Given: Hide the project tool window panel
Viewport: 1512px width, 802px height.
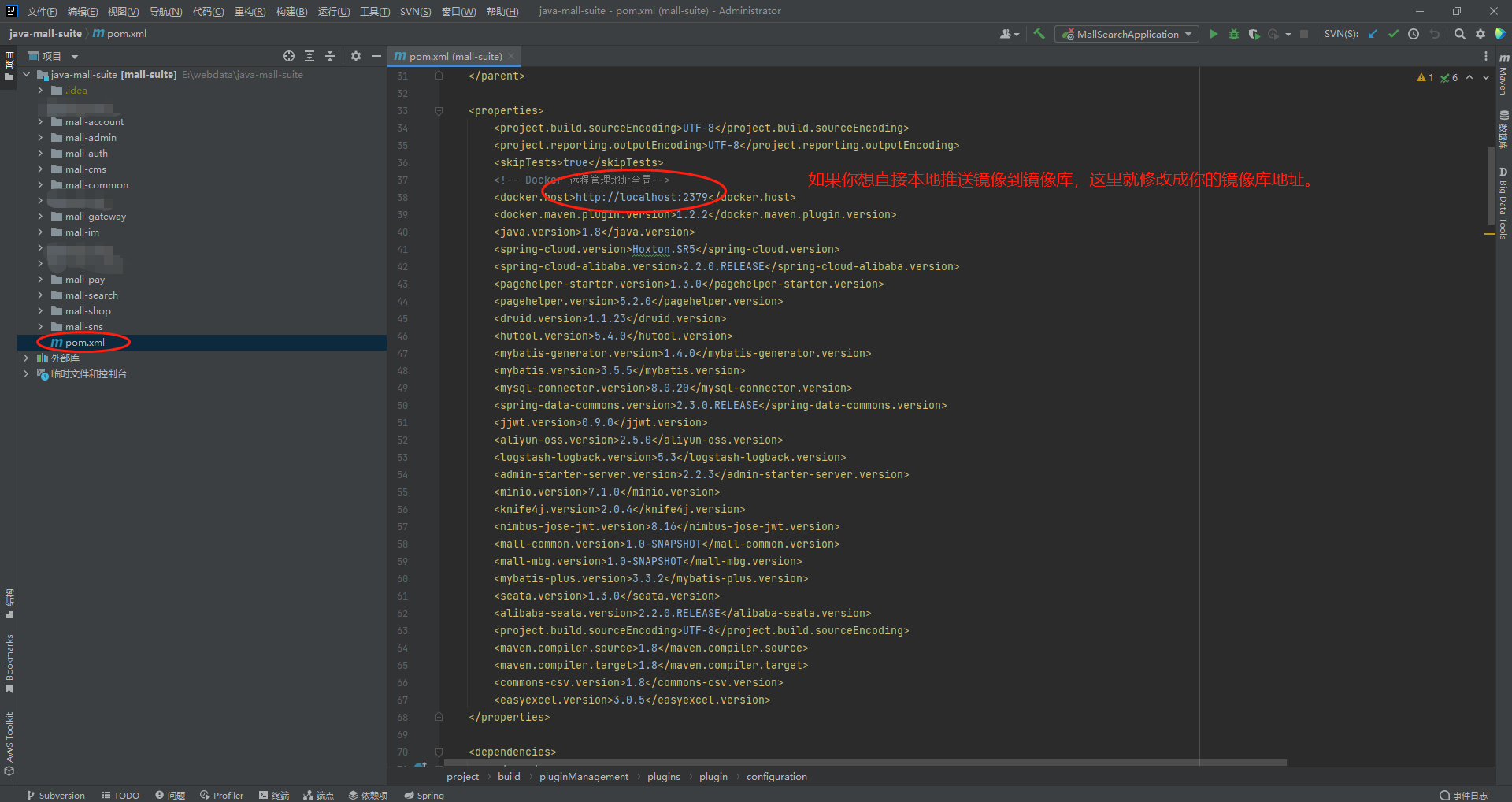Looking at the screenshot, I should [x=376, y=56].
